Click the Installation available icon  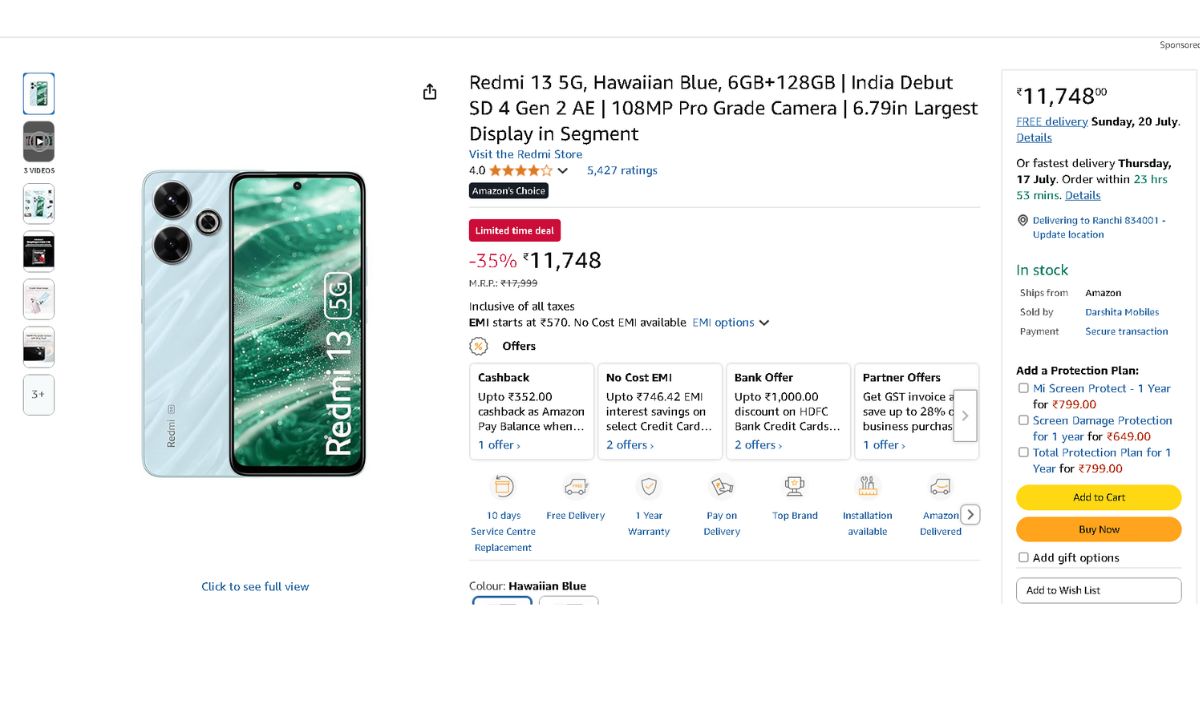tap(868, 487)
